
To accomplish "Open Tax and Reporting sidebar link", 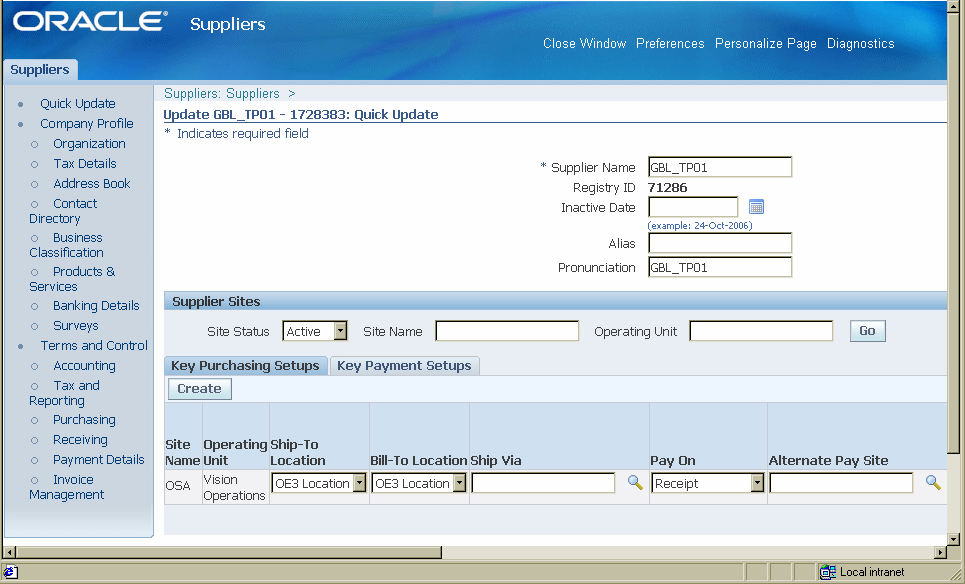I will (x=65, y=393).
